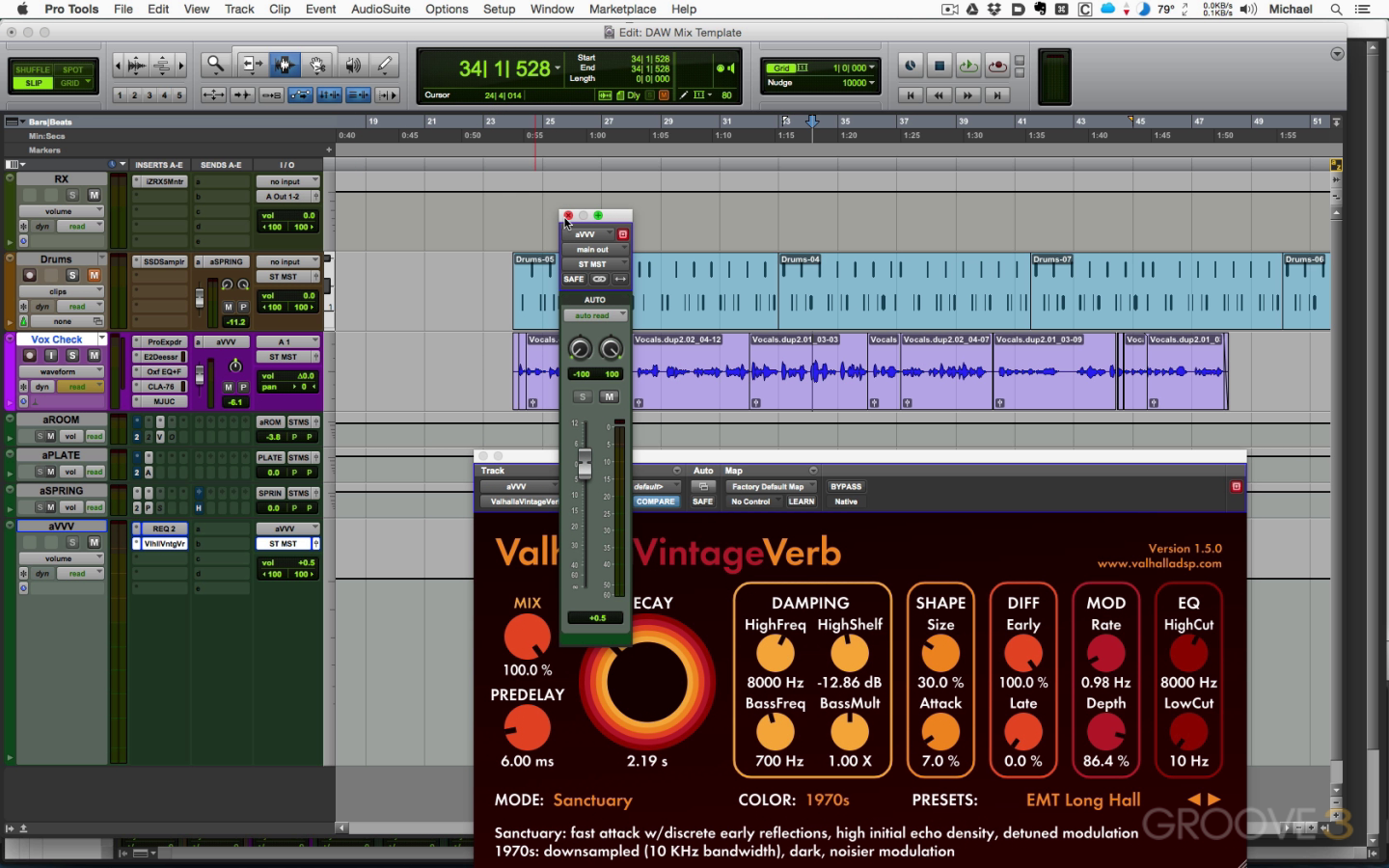
Task: Open Drums track view selector showing clips
Action: coord(61,291)
